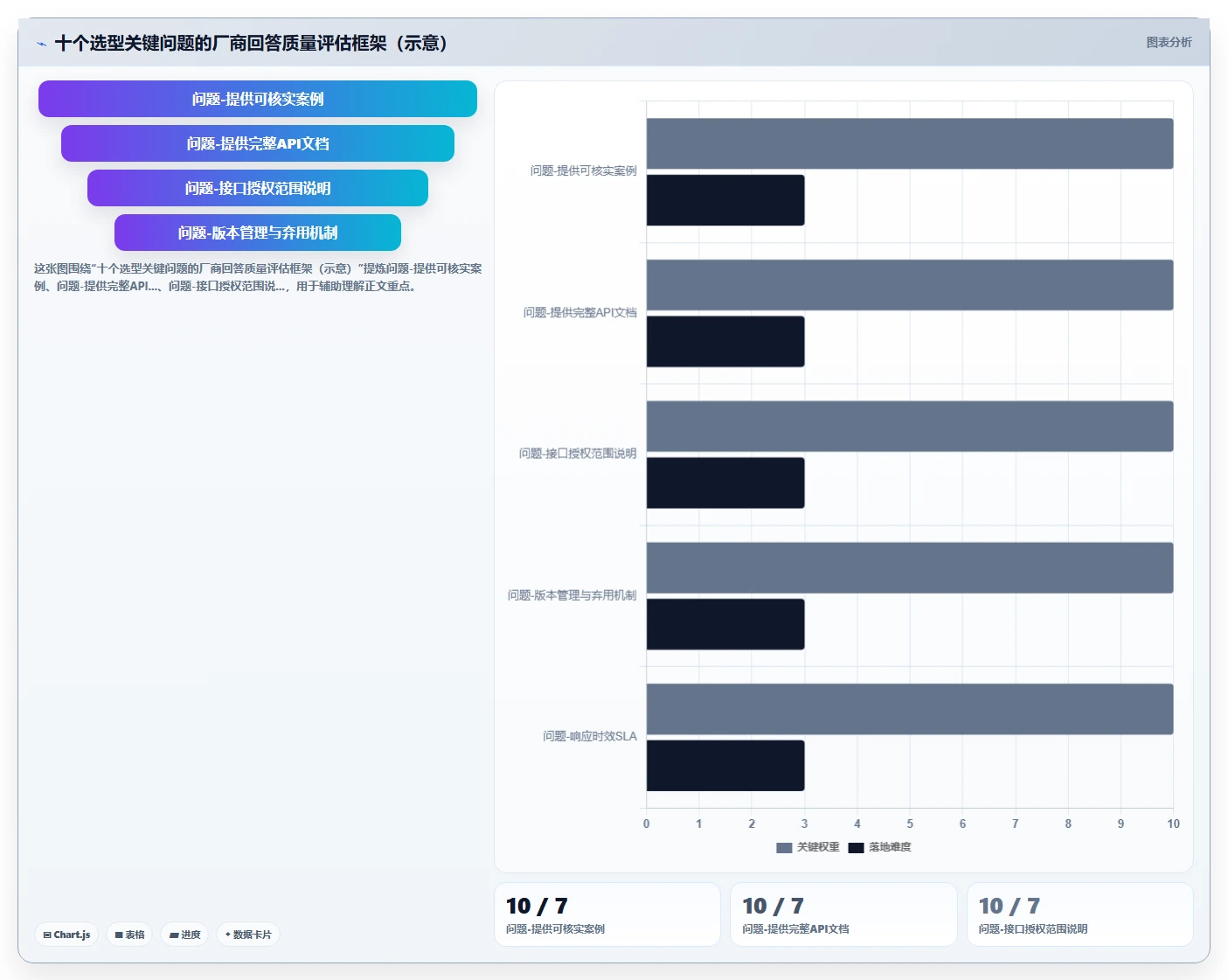The height and width of the screenshot is (980, 1228).
Task: Click the title 十个选型关键问题的厂商回答质量评估框架
Action: pos(252,43)
